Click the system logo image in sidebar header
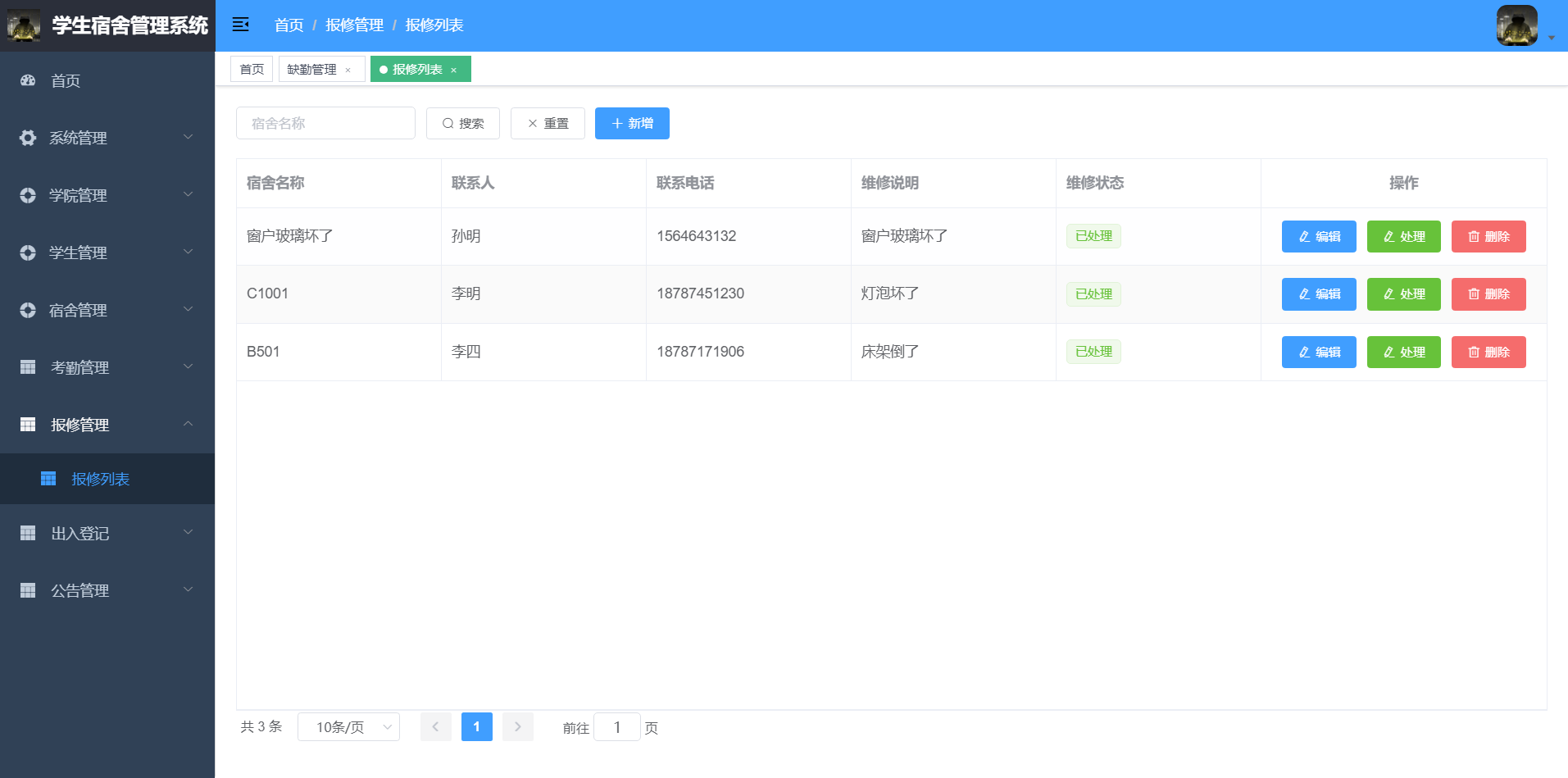Viewport: 1568px width, 778px height. click(24, 25)
